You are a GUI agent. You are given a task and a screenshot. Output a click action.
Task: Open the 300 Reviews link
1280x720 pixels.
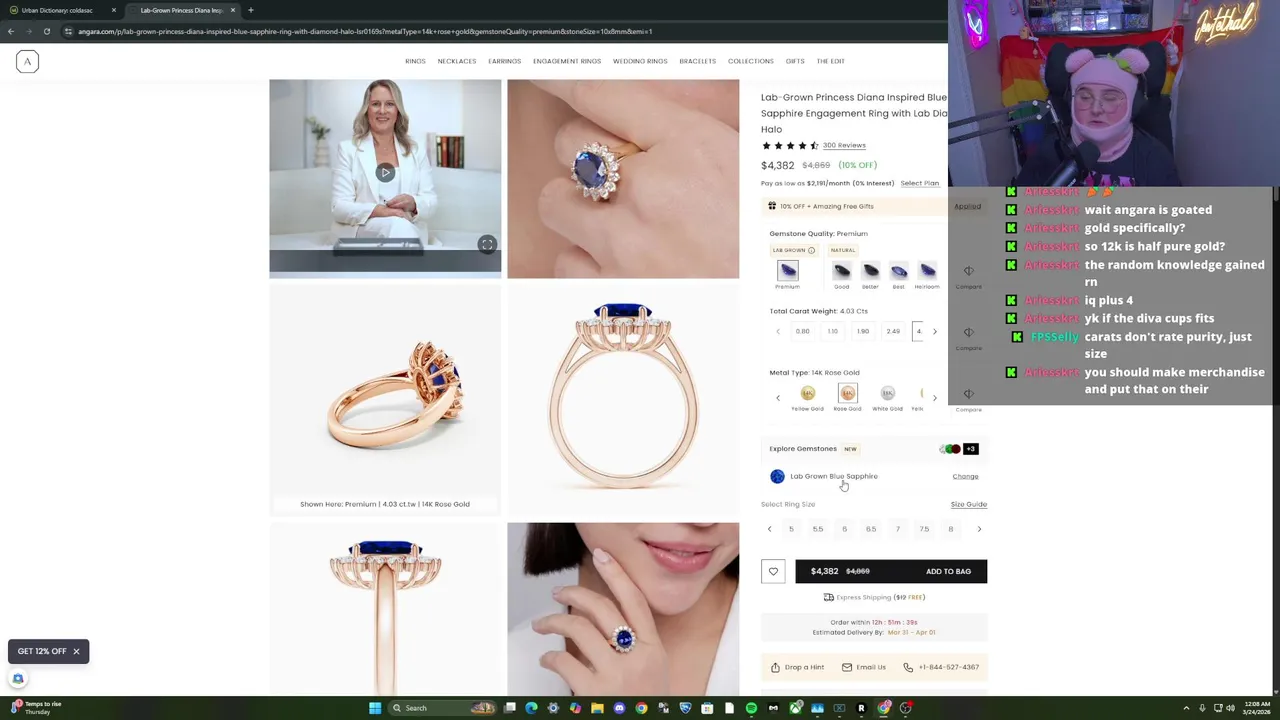point(844,145)
